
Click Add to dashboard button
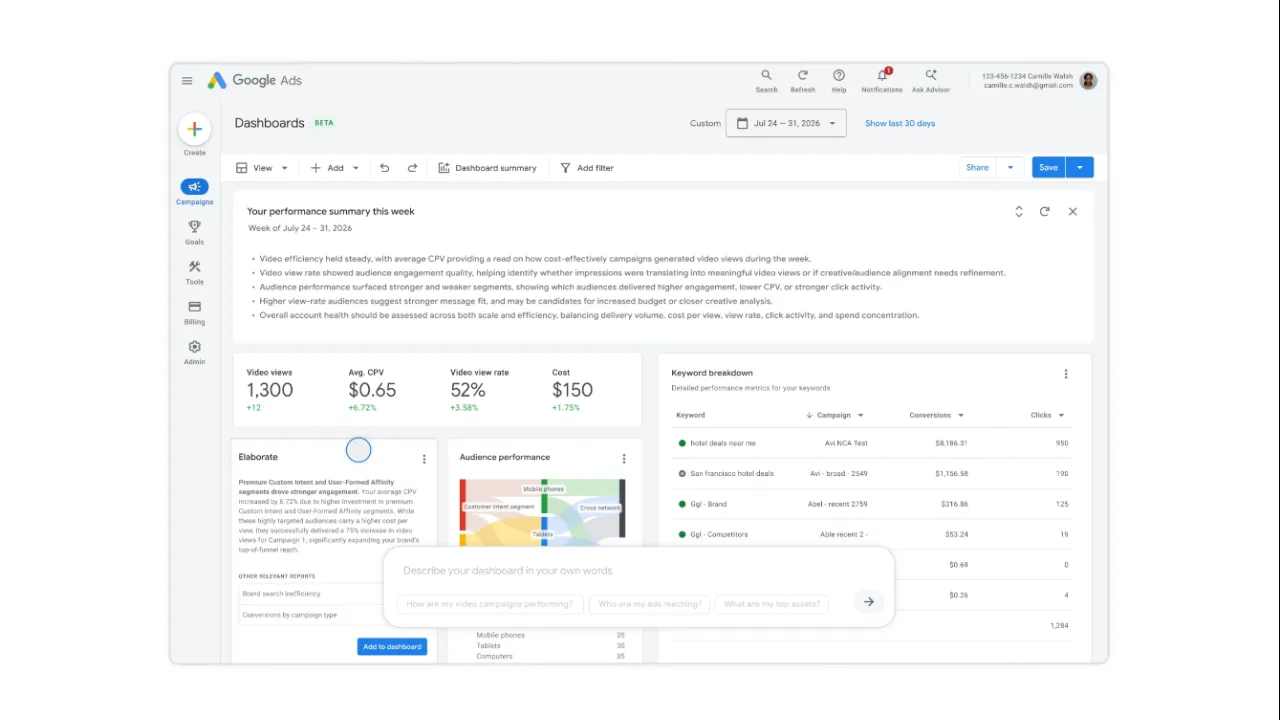click(392, 647)
